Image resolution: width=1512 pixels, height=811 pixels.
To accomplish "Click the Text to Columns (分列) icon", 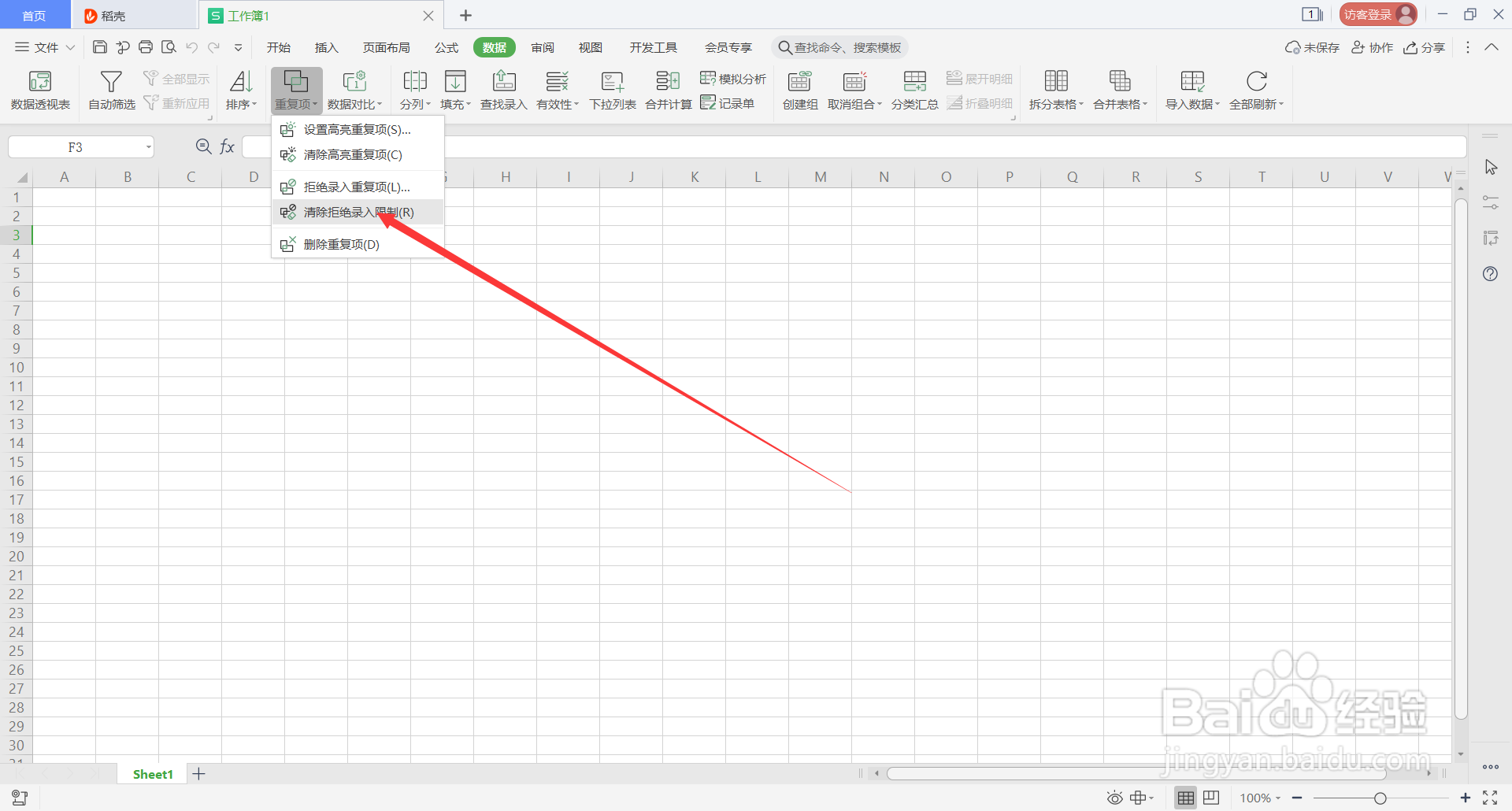I will click(414, 81).
